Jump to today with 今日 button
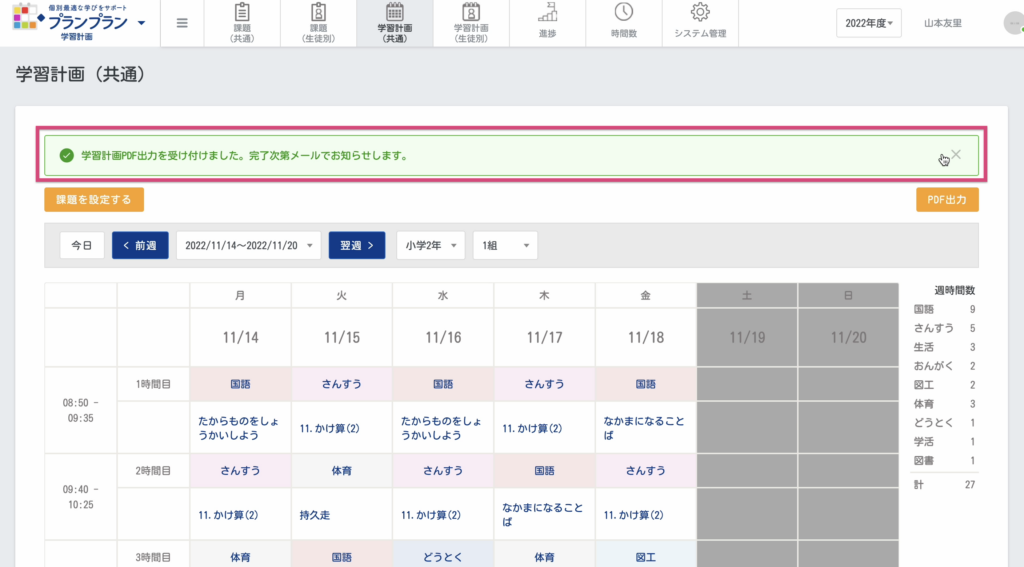 [82, 245]
